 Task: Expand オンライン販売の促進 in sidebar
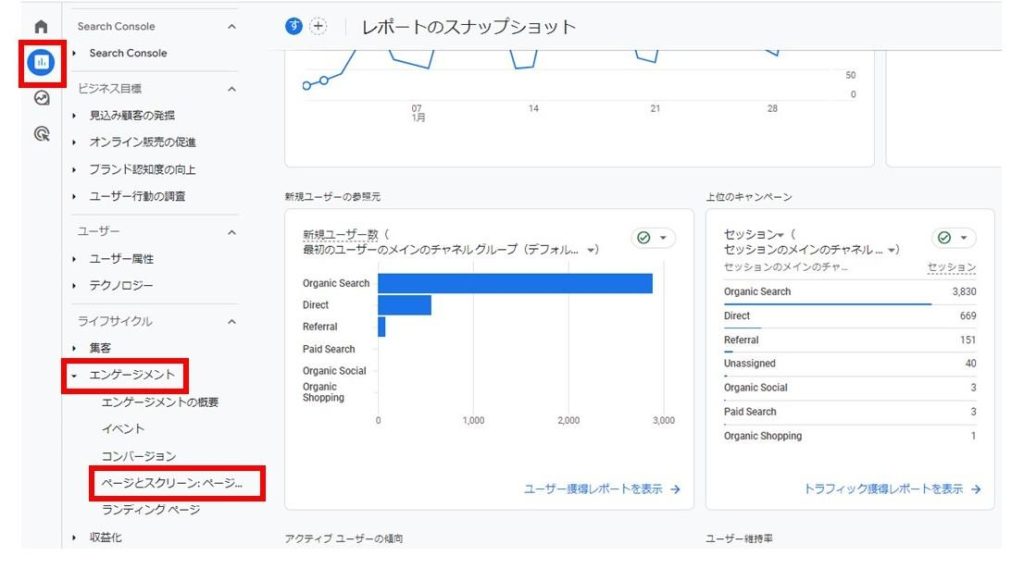pos(74,142)
